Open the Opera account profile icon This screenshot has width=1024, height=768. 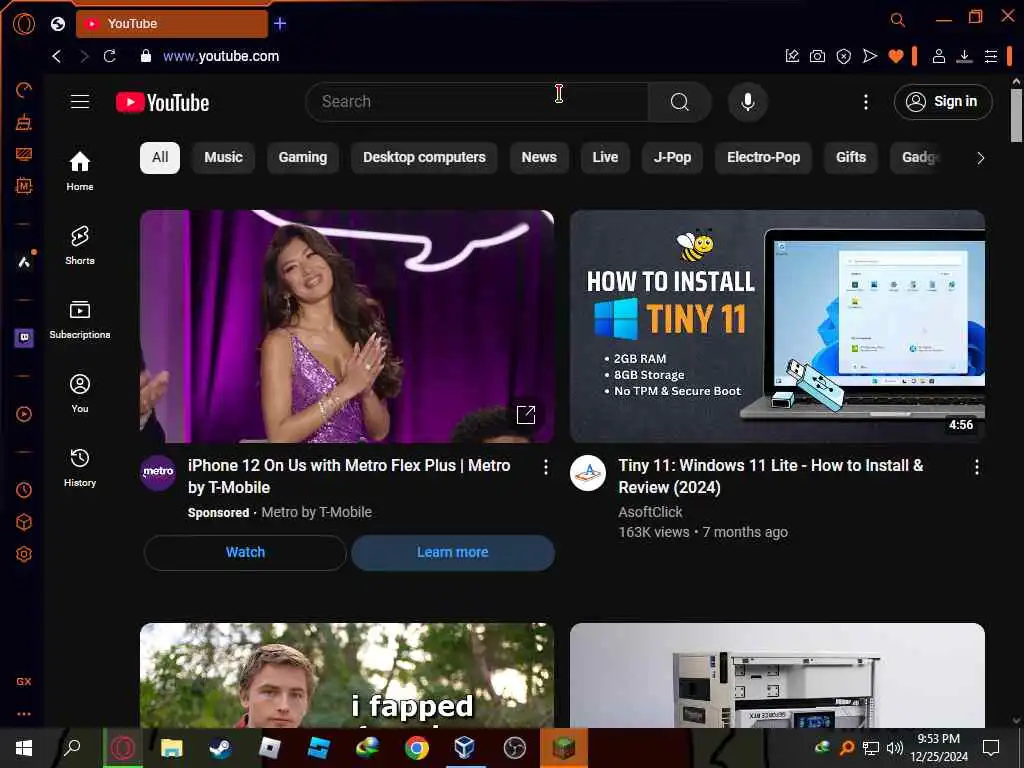[x=938, y=56]
